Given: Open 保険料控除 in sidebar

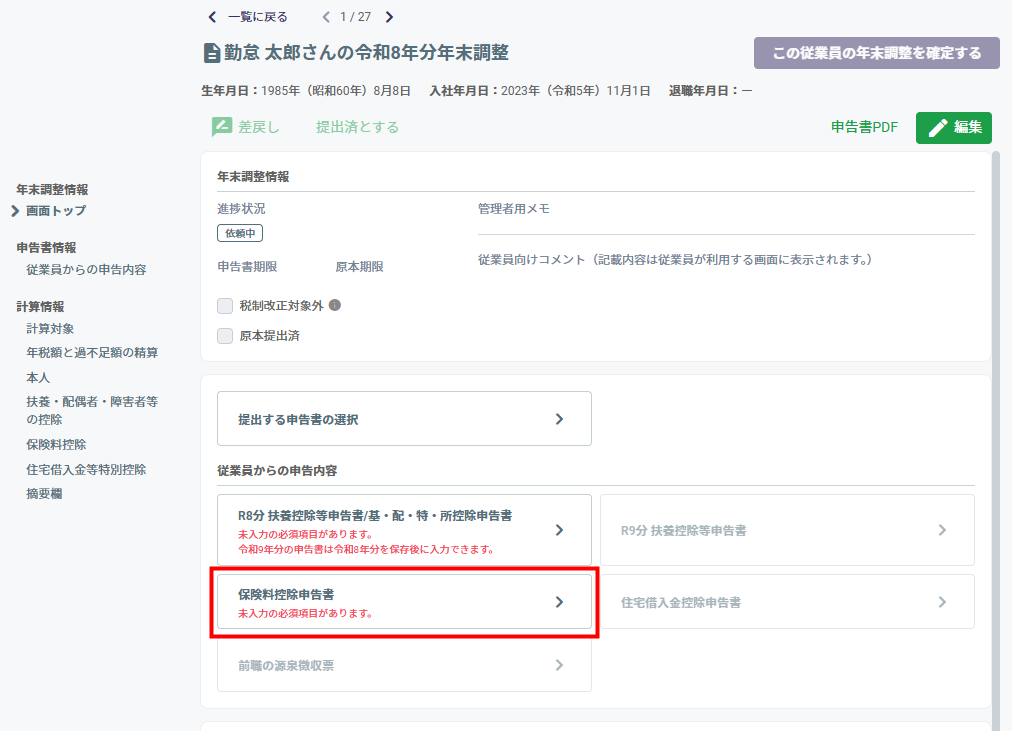Looking at the screenshot, I should pyautogui.click(x=56, y=445).
